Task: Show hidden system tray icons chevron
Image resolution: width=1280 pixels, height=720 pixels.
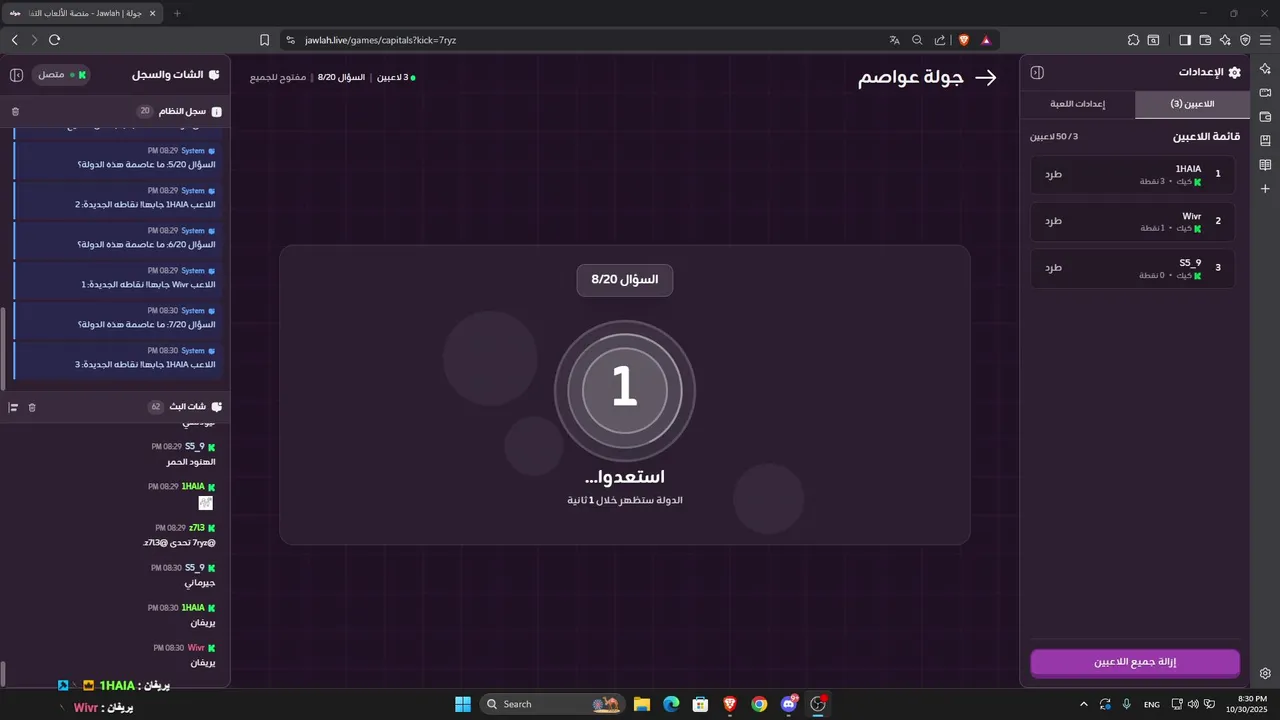Action: (1084, 704)
